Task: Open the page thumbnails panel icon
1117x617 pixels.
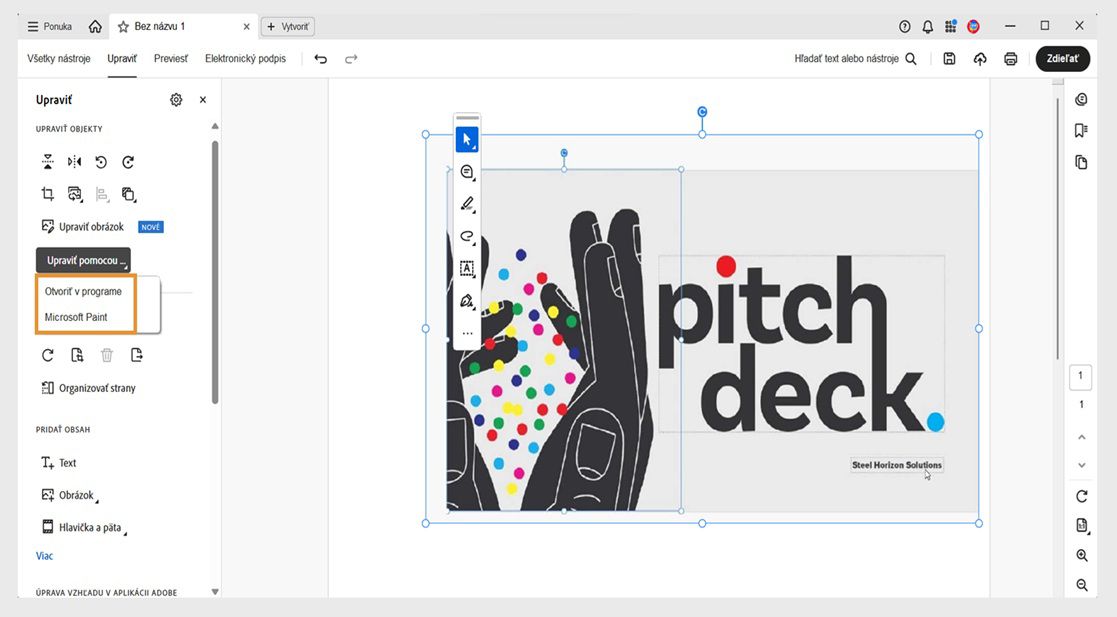Action: (1081, 162)
